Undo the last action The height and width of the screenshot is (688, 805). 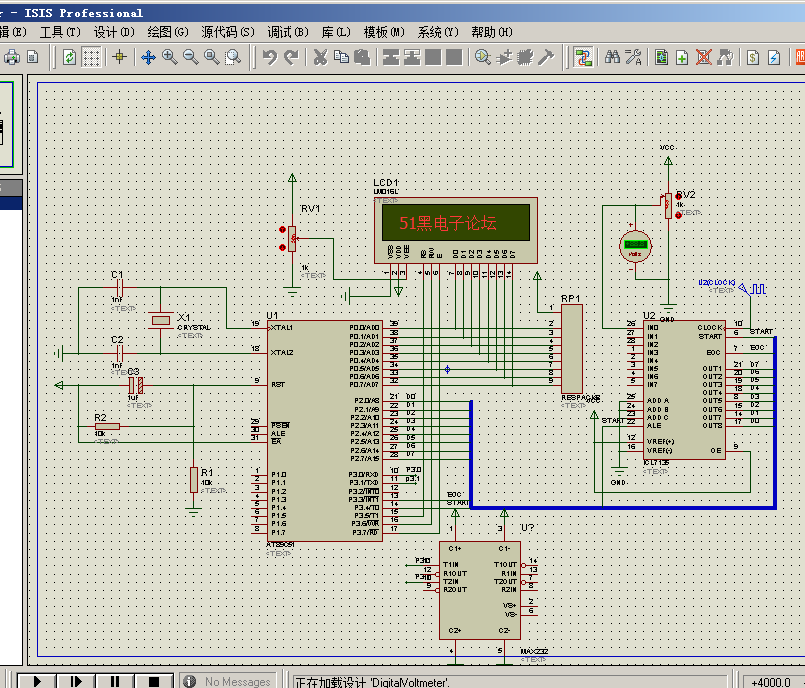point(270,57)
